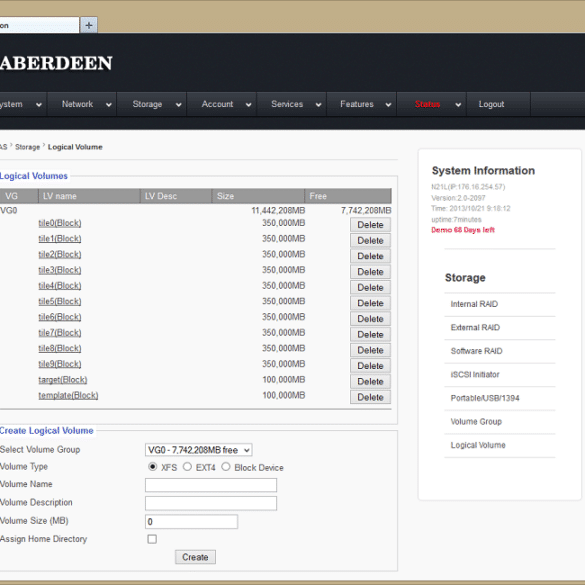Open the tile5(Block) volume link
The width and height of the screenshot is (585, 585).
[60, 301]
